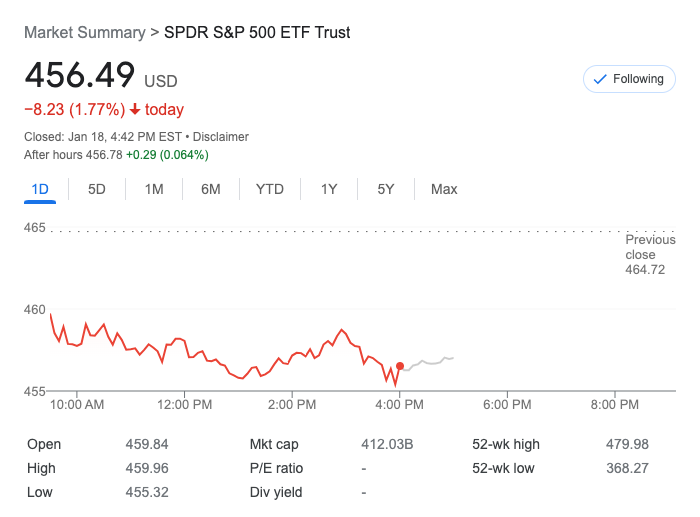The height and width of the screenshot is (517, 700).
Task: Select the YTD tab
Action: (x=270, y=189)
